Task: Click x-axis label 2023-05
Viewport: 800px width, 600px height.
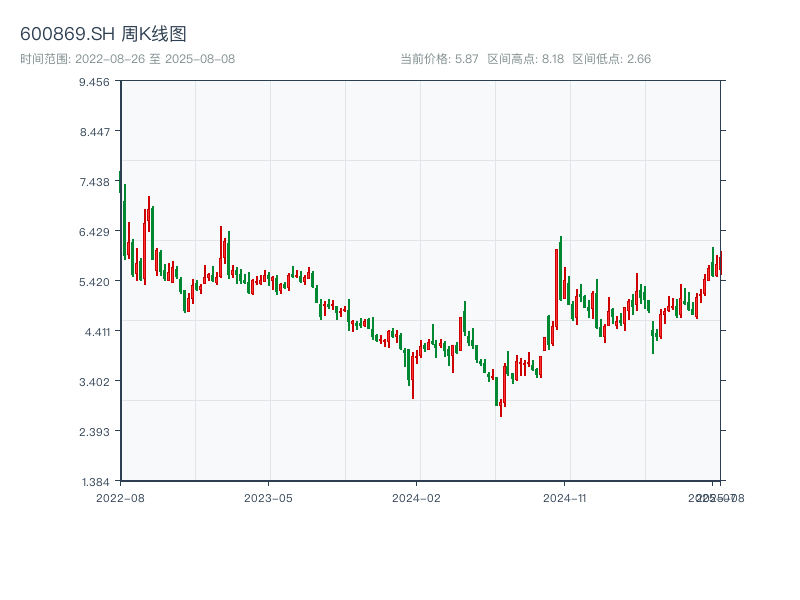Action: point(268,498)
